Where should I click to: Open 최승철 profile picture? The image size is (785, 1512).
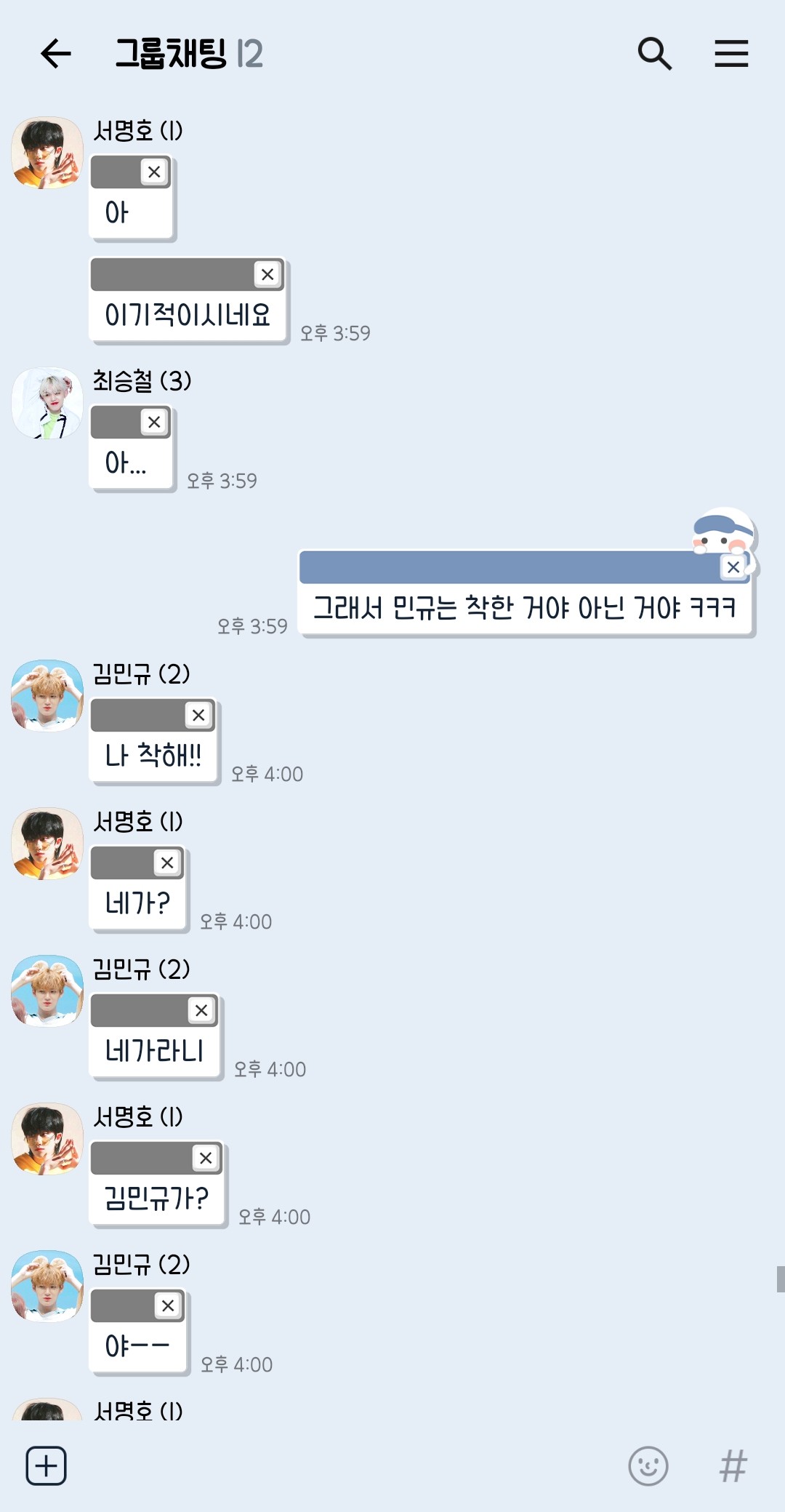[47, 403]
